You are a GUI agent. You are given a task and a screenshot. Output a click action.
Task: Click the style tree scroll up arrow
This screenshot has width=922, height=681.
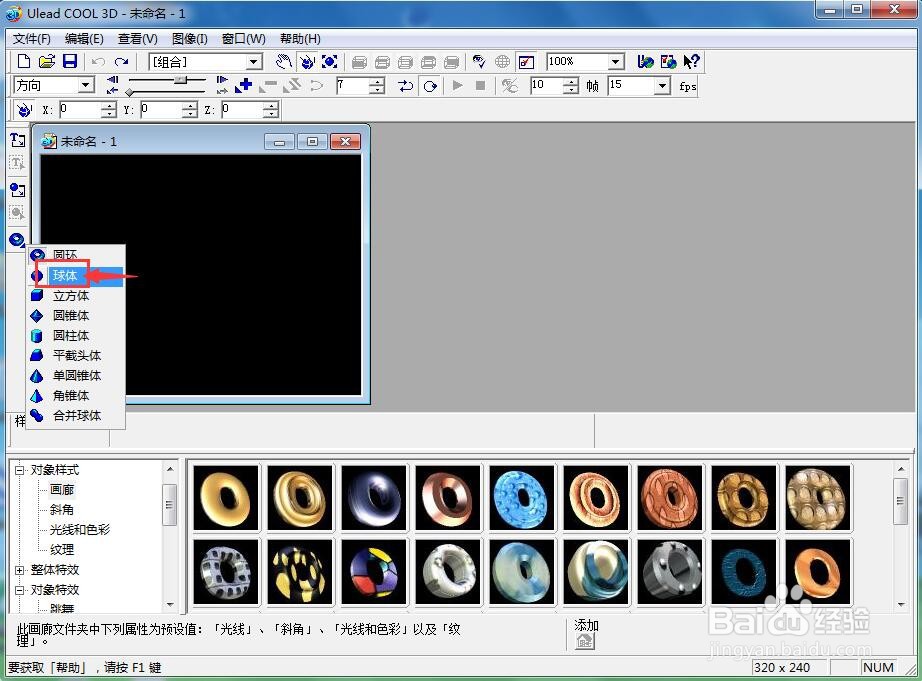click(169, 469)
